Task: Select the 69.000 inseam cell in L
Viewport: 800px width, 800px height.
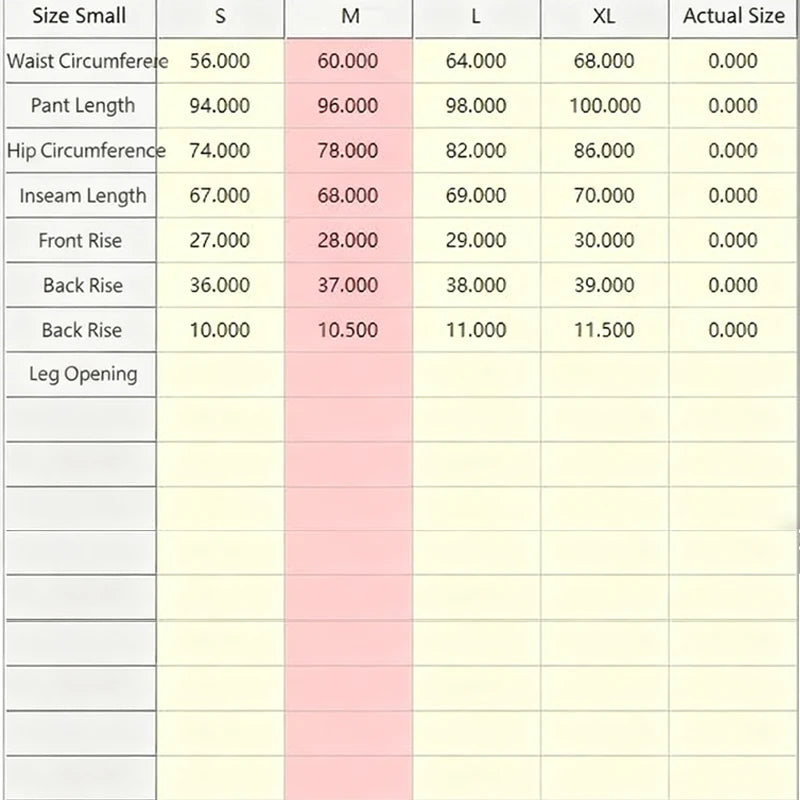Action: click(477, 195)
